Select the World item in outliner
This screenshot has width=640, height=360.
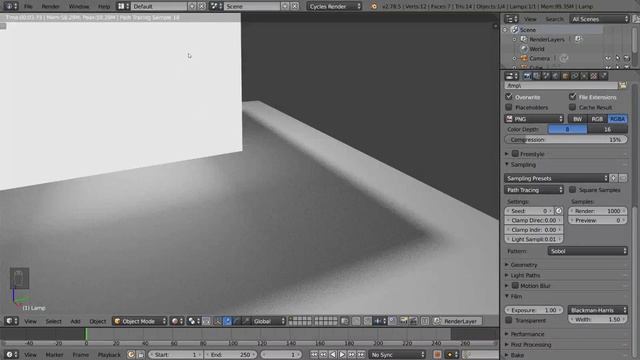point(537,49)
